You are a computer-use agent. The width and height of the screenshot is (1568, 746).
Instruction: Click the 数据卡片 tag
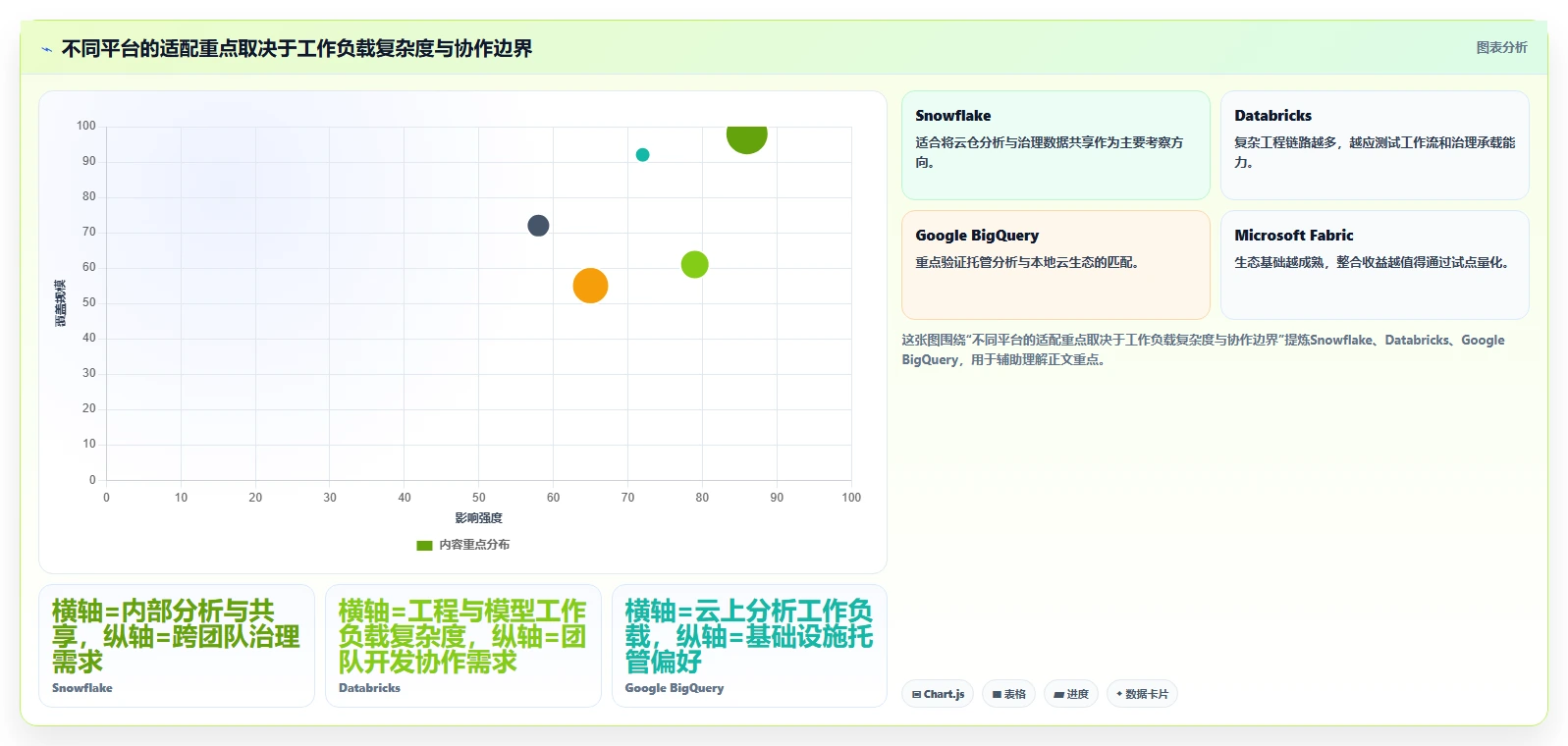coord(1142,694)
